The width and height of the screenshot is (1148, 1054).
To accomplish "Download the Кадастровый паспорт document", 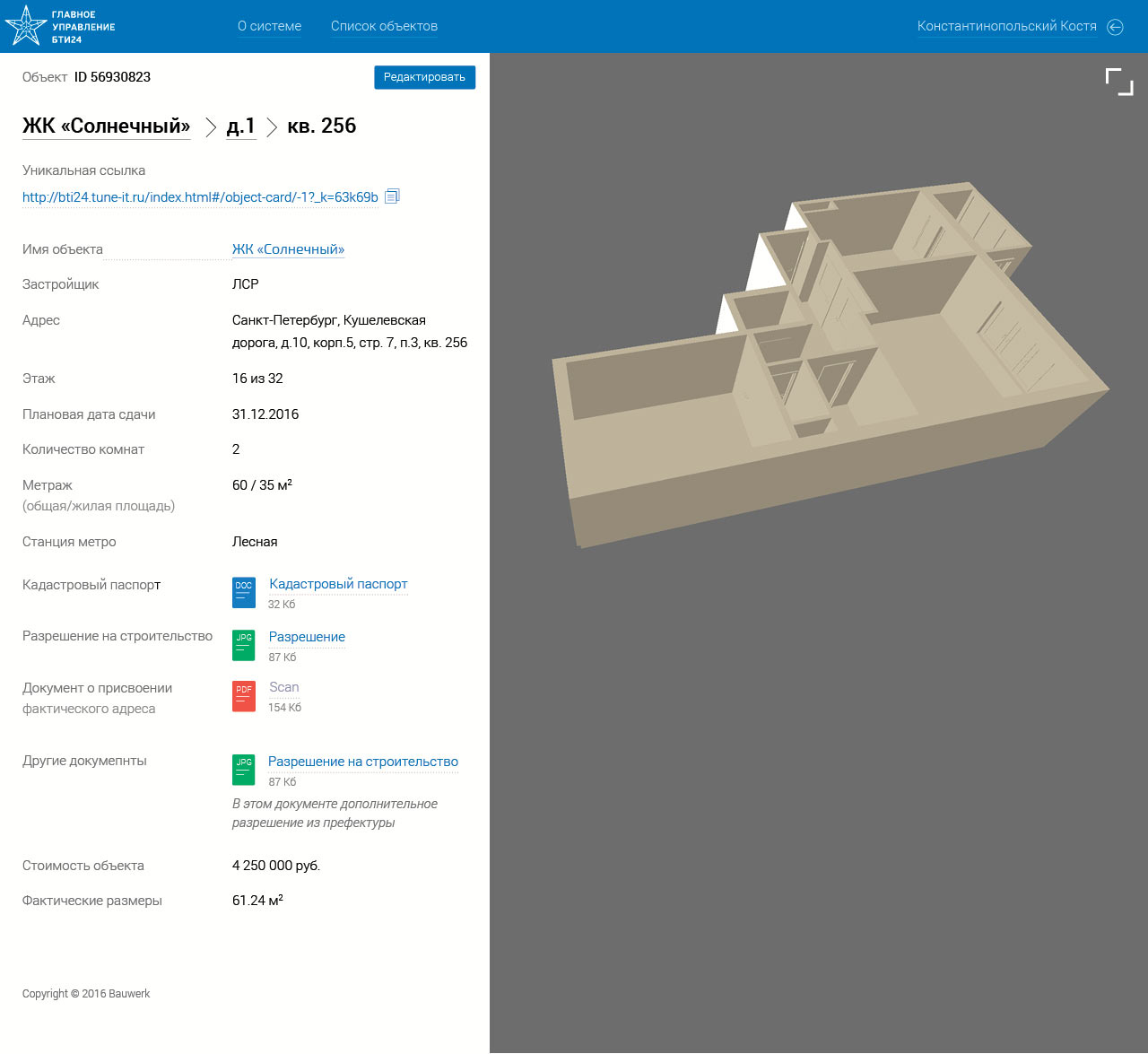I will (338, 584).
